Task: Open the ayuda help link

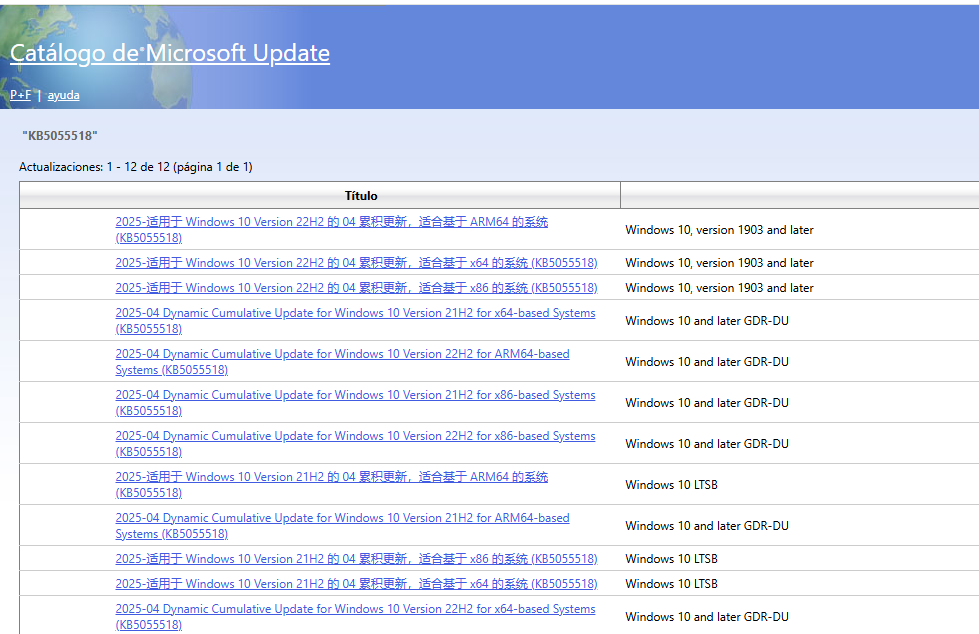Action: tap(64, 95)
